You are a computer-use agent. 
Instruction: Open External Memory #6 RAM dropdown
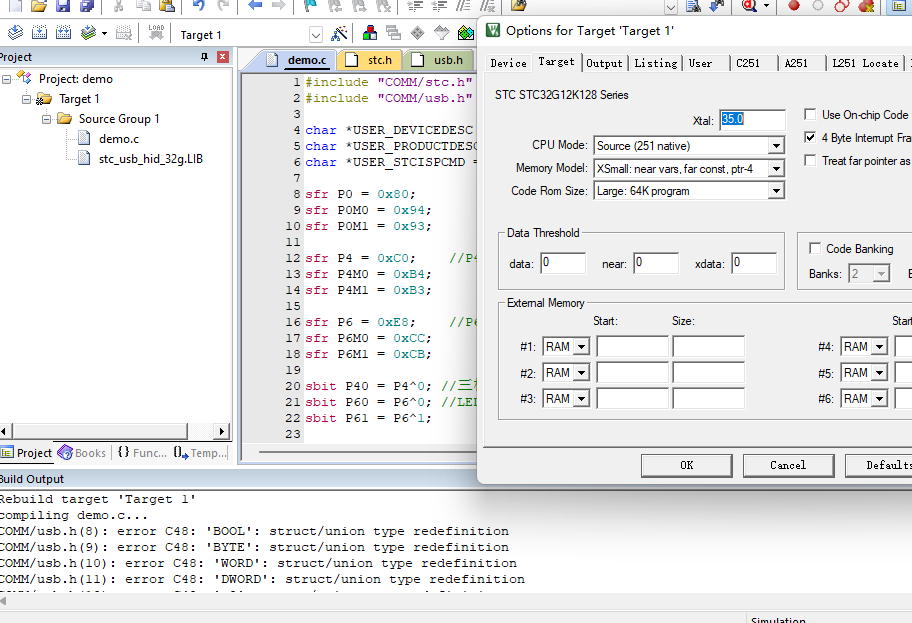(x=879, y=399)
